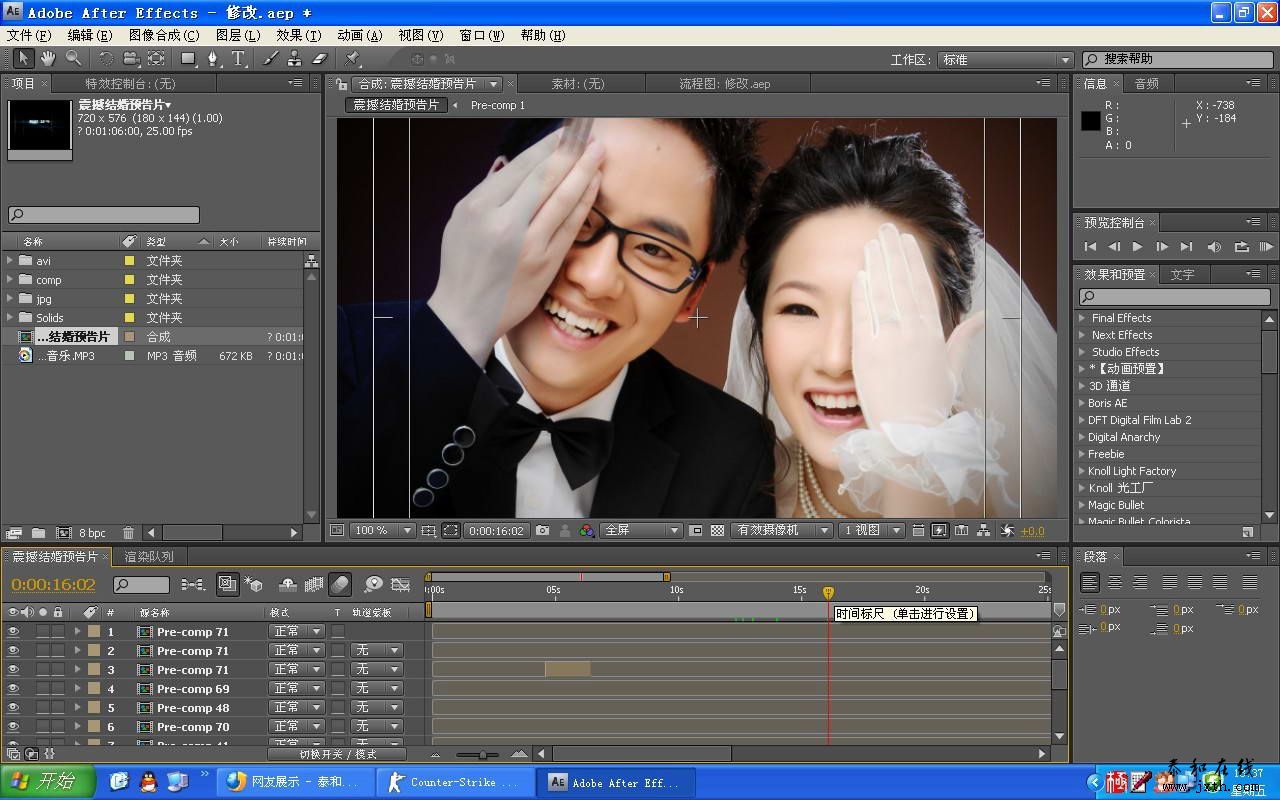Switch to the 渲染队列 tab
The width and height of the screenshot is (1280, 800).
click(x=149, y=557)
